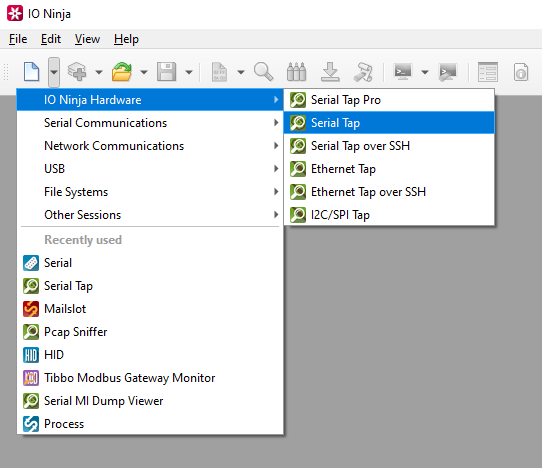Select Serial MI Dump Viewer
Image resolution: width=542 pixels, height=468 pixels.
point(150,401)
